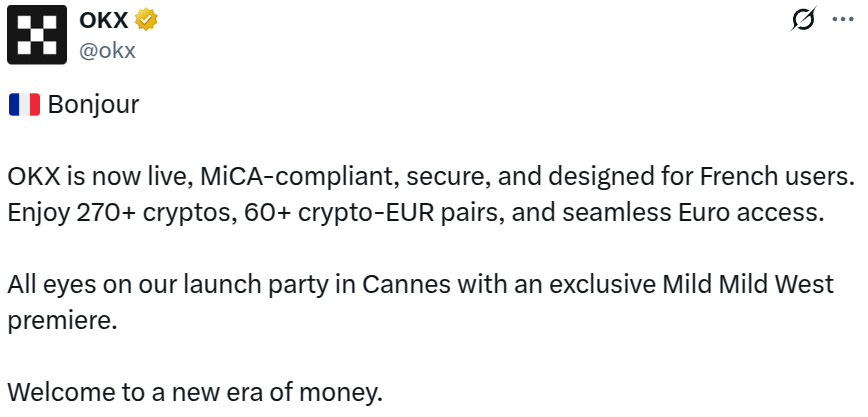Click the French flag emoji
The image size is (868, 417).
click(x=23, y=105)
